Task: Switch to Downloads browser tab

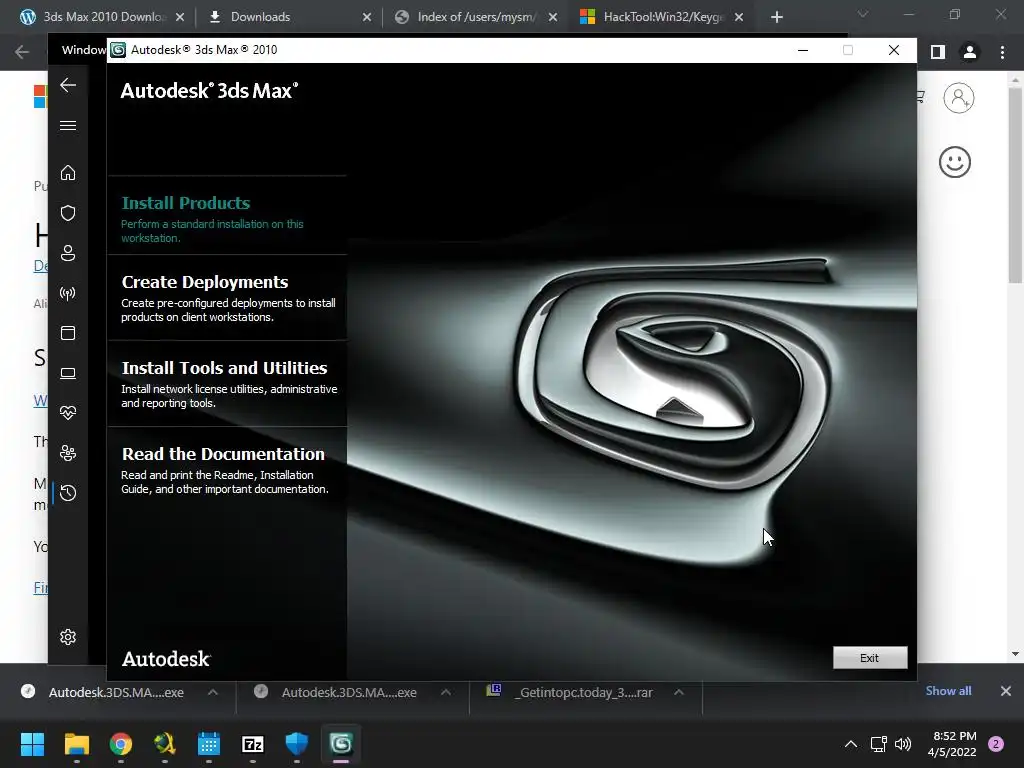Action: [289, 17]
